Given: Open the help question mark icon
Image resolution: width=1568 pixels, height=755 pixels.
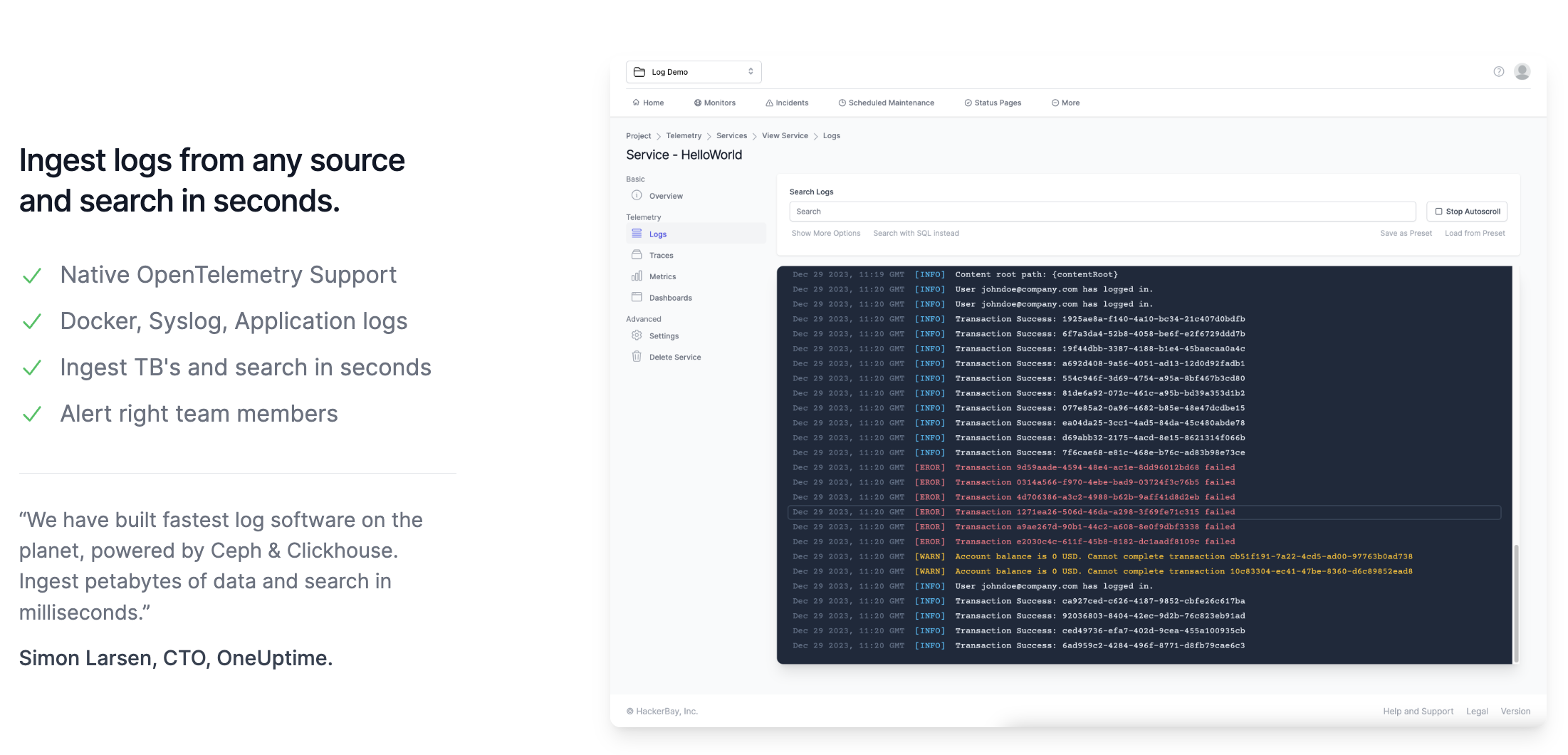Looking at the screenshot, I should (1498, 71).
